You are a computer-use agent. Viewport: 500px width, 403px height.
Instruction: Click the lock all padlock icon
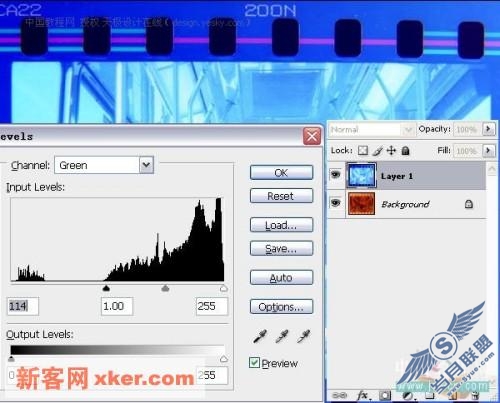point(405,151)
